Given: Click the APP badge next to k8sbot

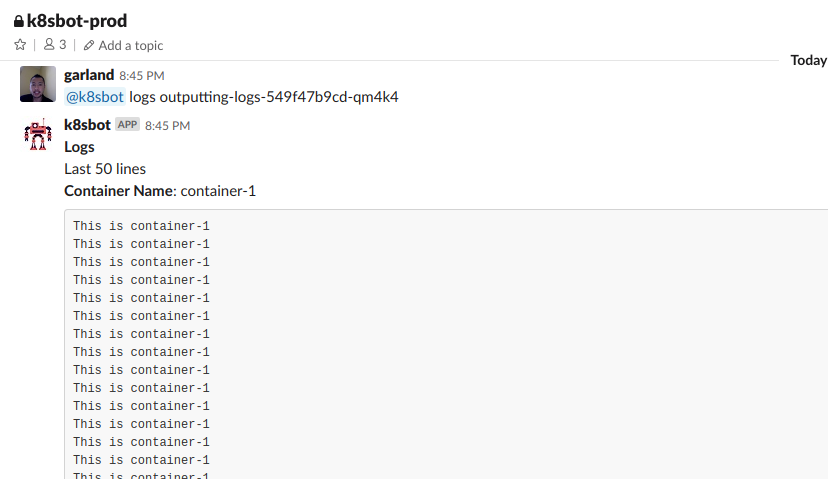Looking at the screenshot, I should pos(127,125).
